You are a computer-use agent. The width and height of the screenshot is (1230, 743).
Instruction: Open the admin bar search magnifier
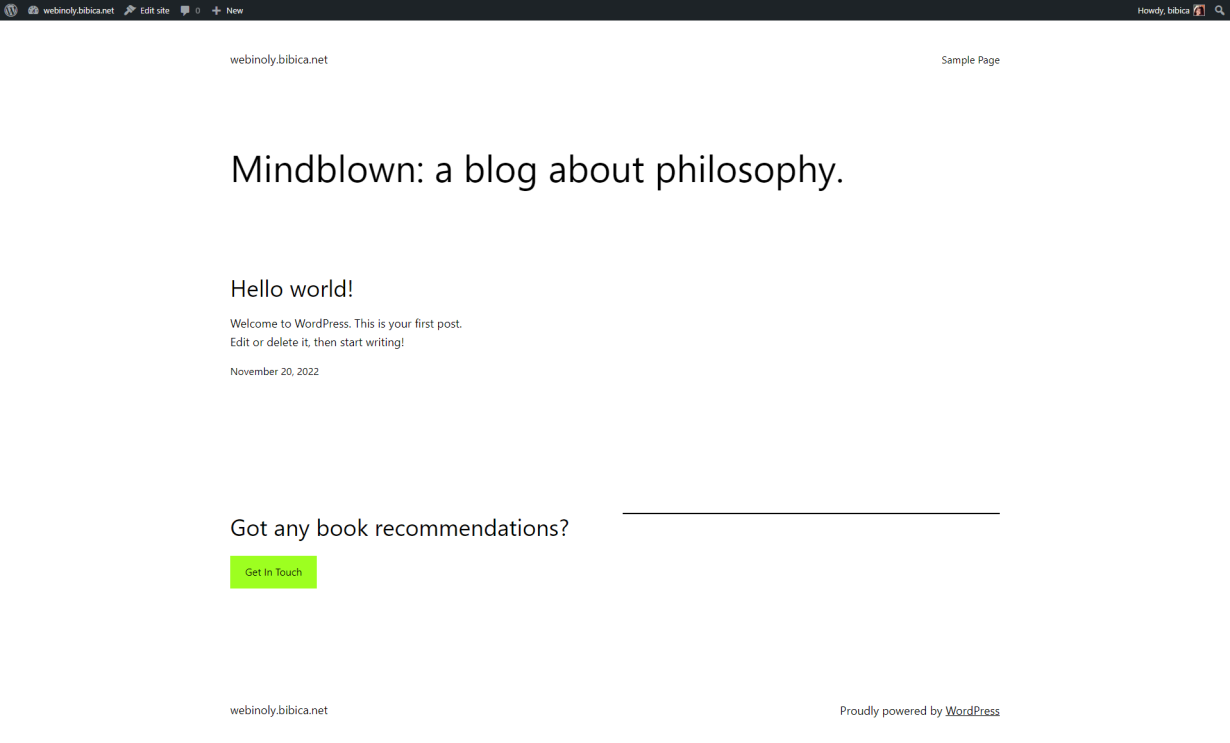coord(1219,10)
